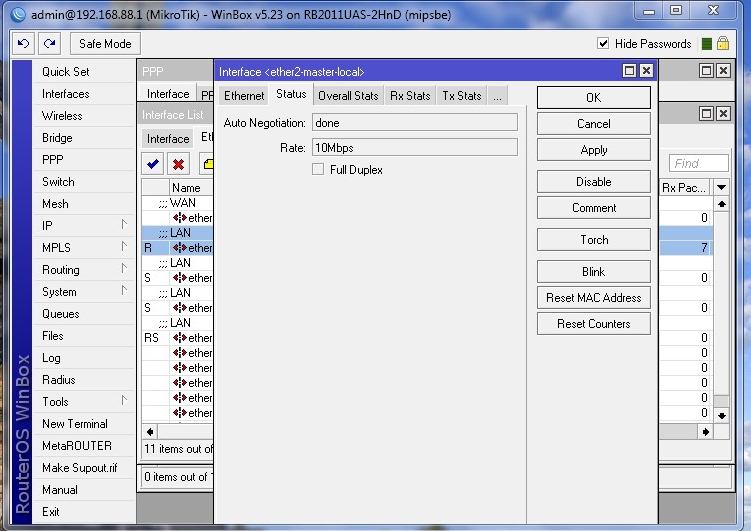Toggle Safe Mode
751x531 pixels.
coord(105,44)
